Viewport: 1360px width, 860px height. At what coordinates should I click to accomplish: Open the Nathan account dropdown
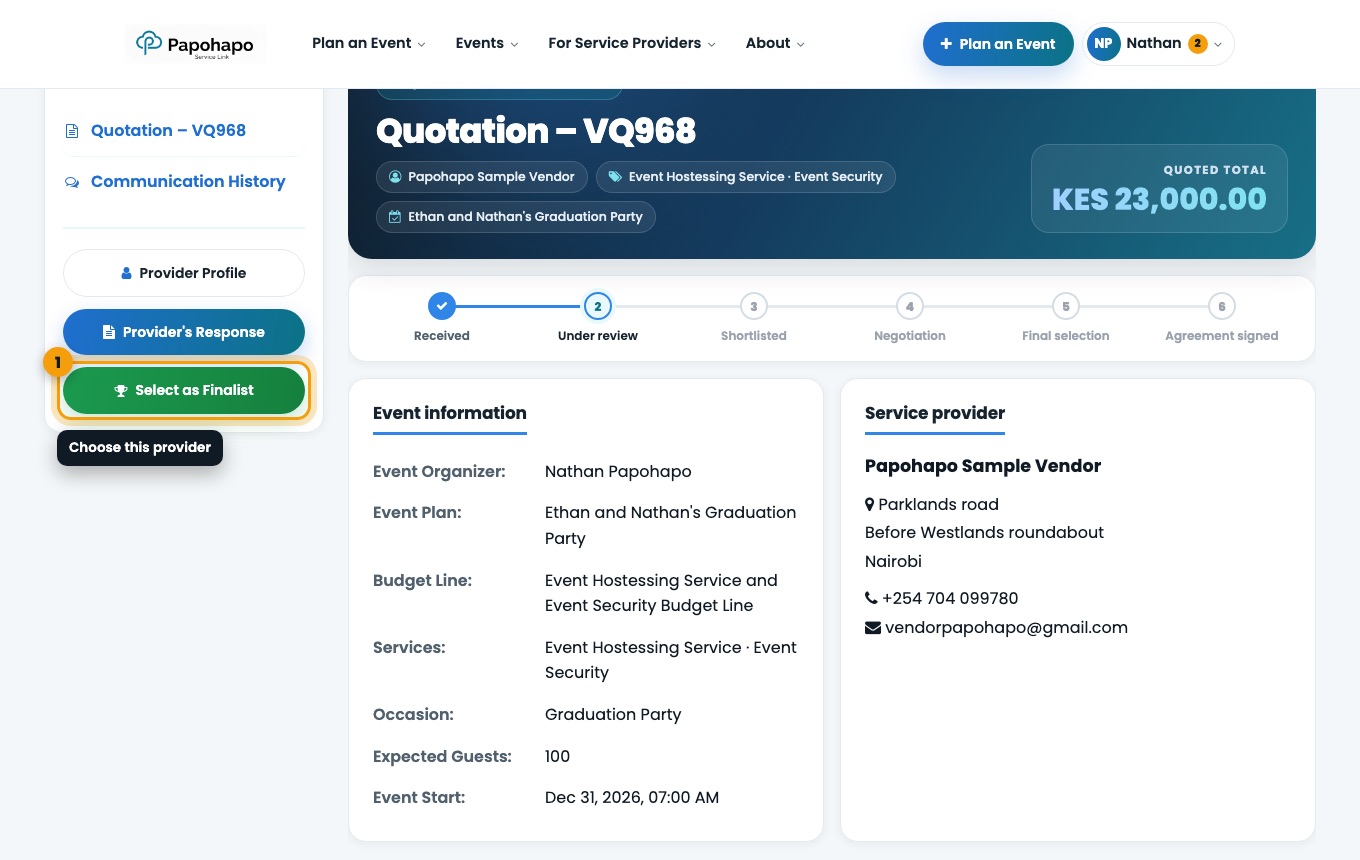pos(1159,44)
